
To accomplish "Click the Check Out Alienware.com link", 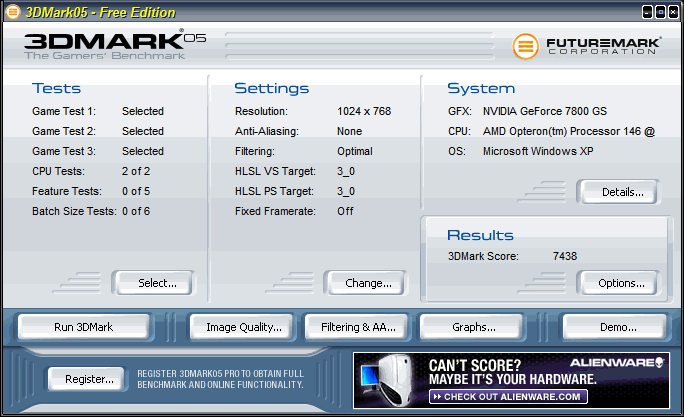I will tap(509, 396).
